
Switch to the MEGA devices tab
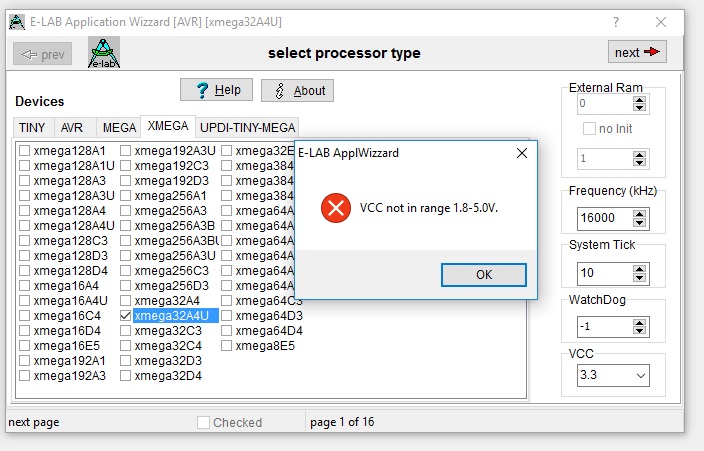(119, 128)
